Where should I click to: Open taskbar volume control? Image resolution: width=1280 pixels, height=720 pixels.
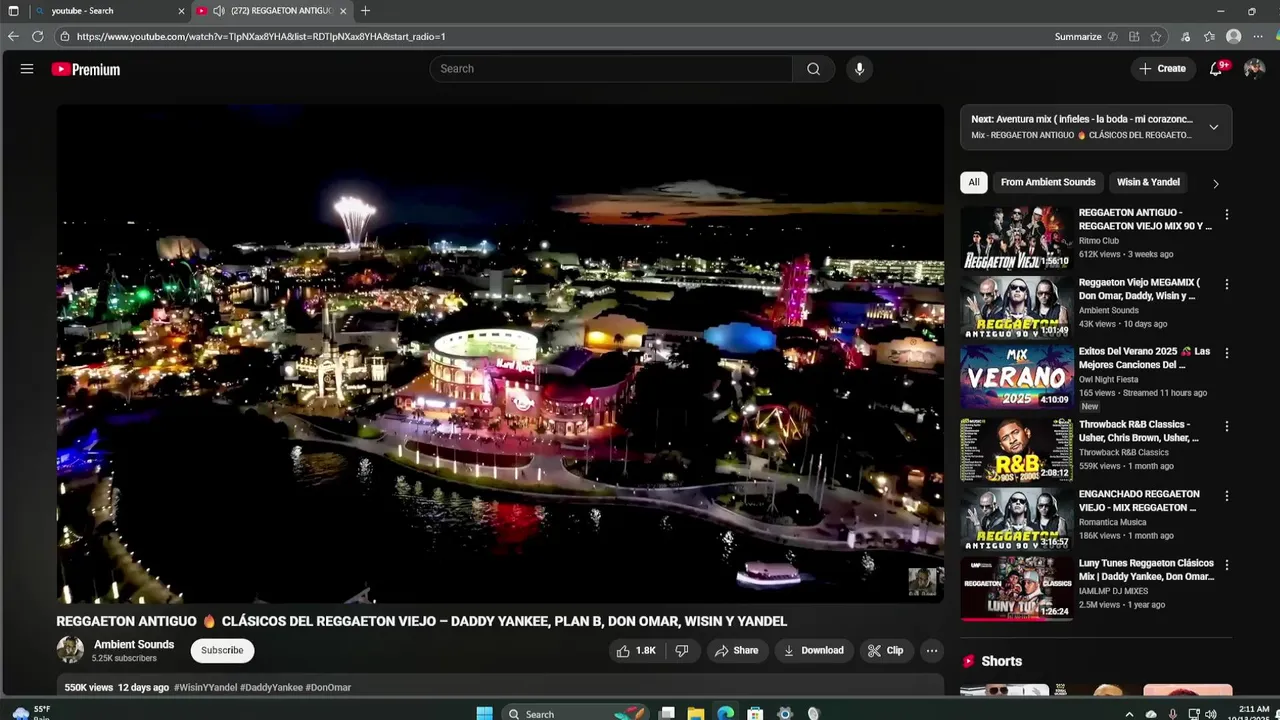1211,714
